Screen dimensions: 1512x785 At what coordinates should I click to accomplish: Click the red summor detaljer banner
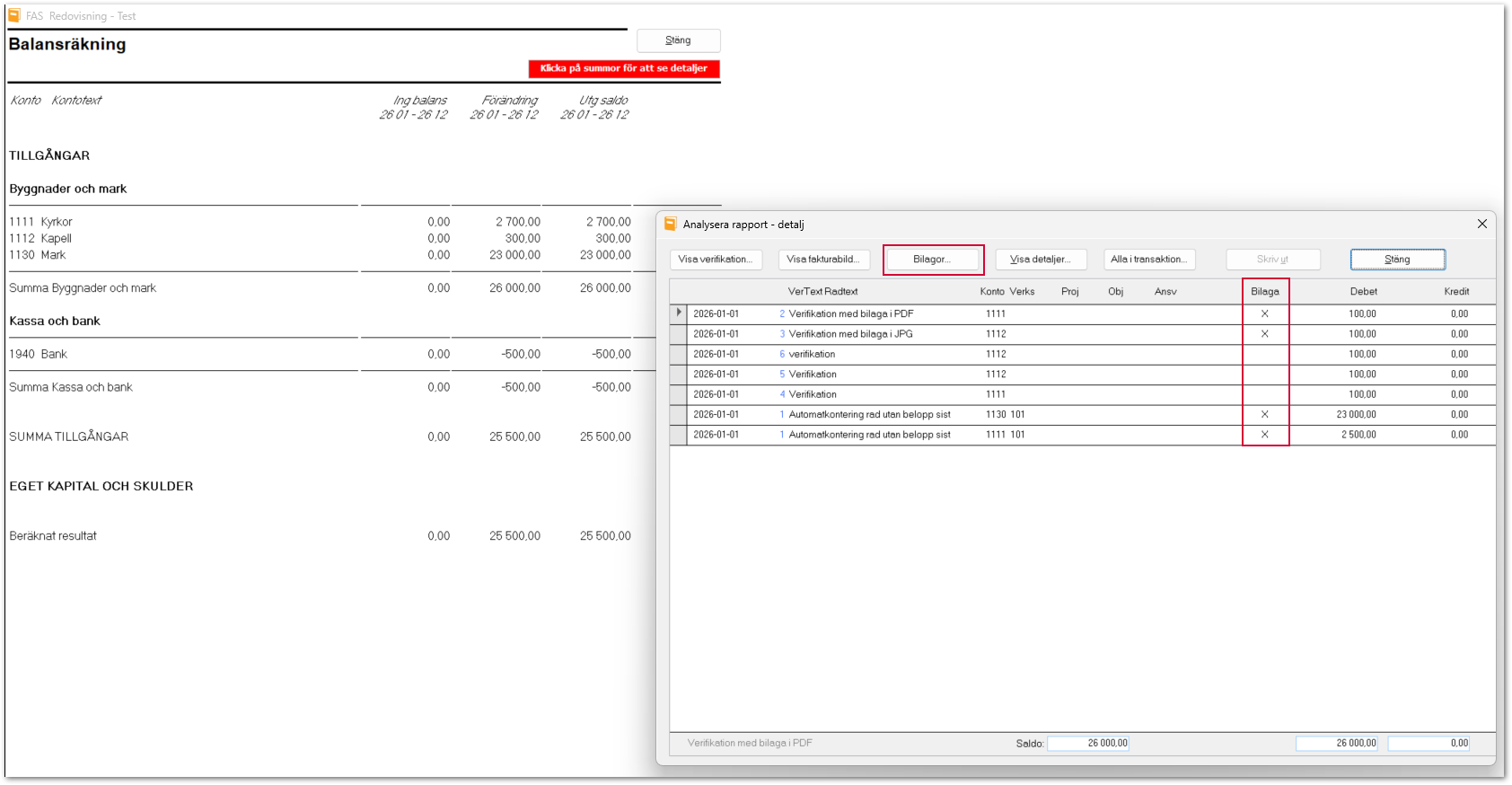[624, 68]
